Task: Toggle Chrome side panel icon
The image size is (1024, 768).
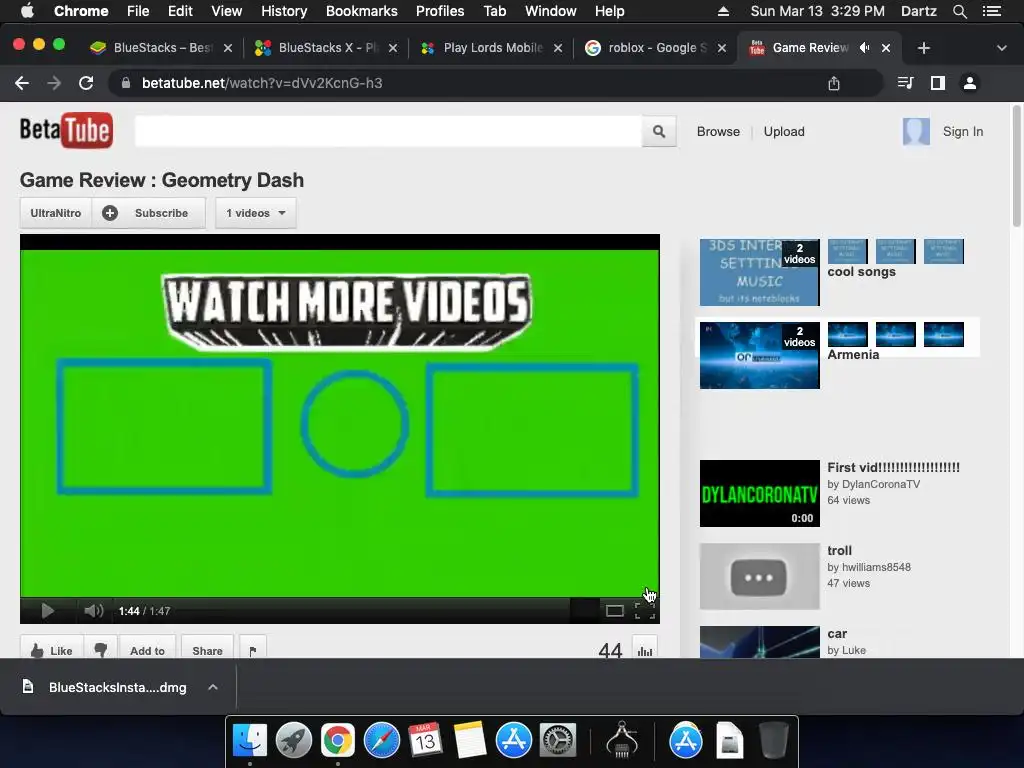Action: [938, 83]
